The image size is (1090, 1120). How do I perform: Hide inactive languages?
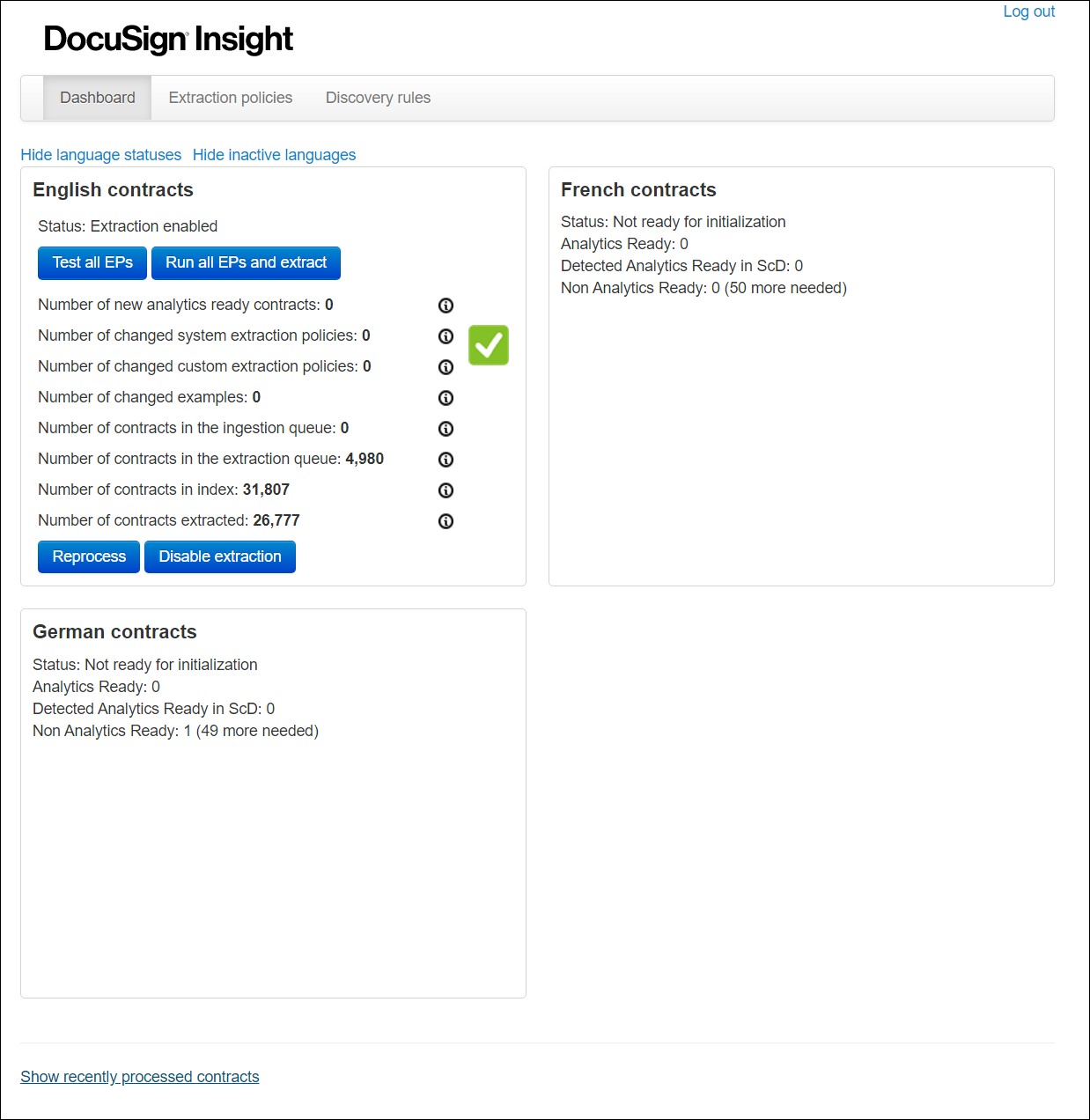(274, 155)
